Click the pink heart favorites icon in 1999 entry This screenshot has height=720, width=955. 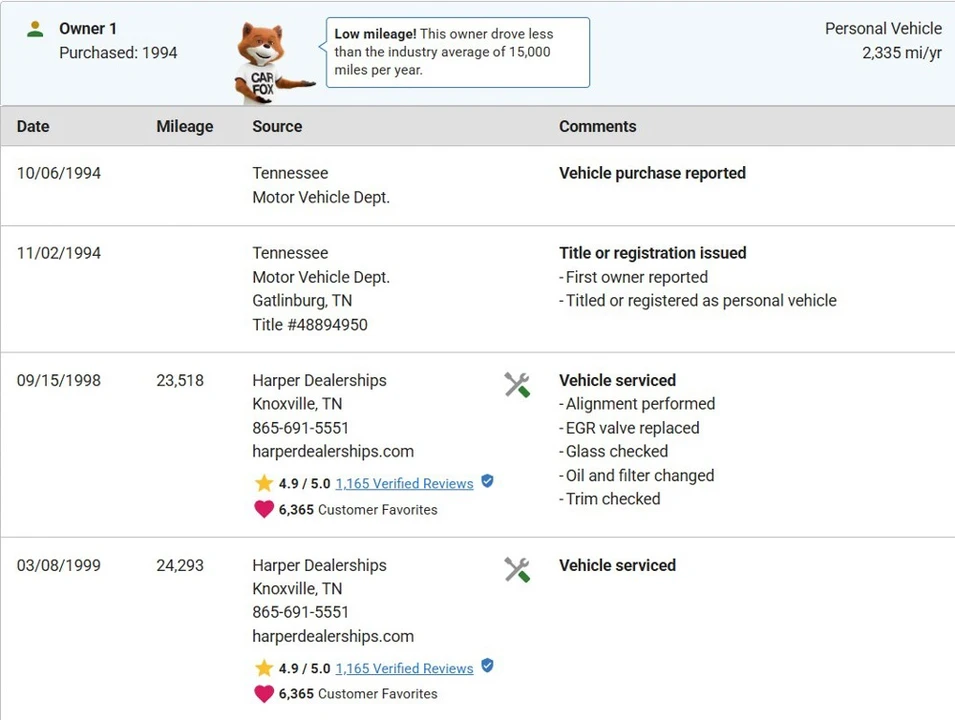coord(264,693)
